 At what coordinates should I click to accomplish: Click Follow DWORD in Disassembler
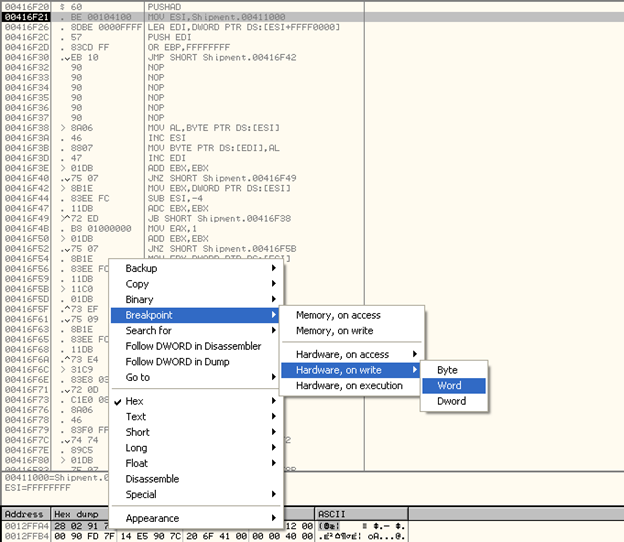(x=193, y=346)
